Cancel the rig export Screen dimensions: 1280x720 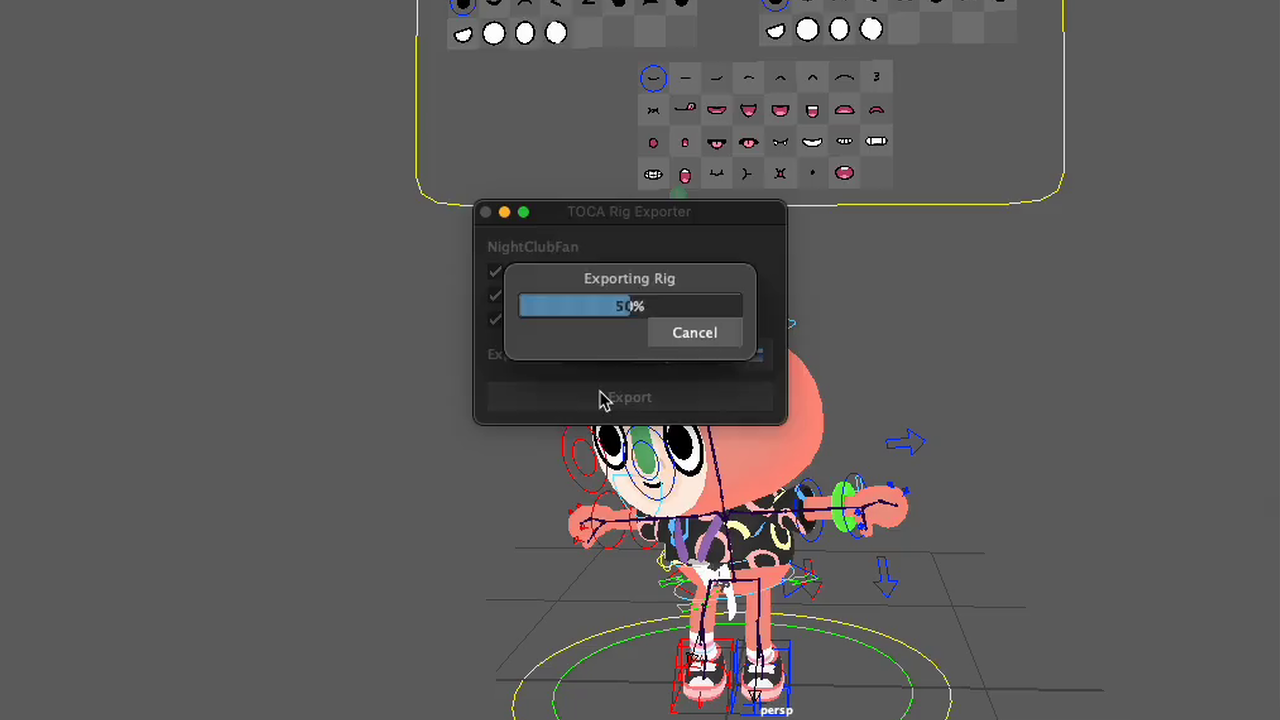pos(694,333)
